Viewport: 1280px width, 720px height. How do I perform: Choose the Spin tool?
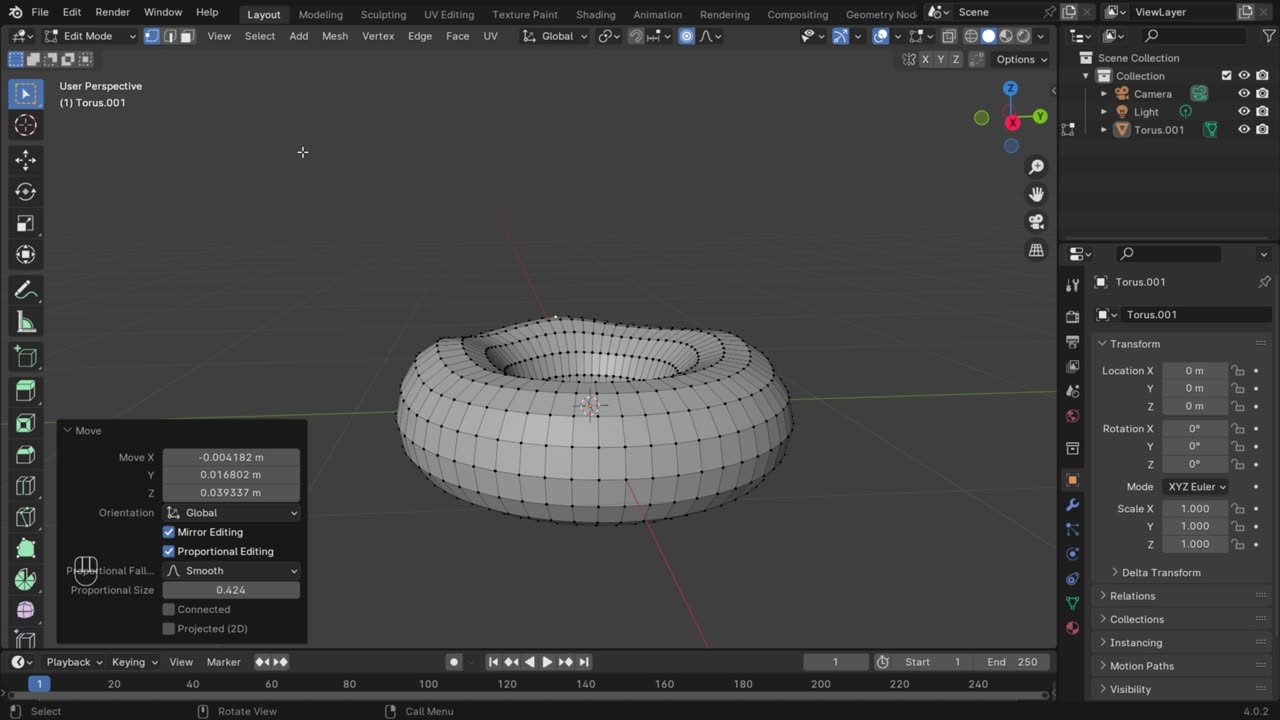coord(26,580)
